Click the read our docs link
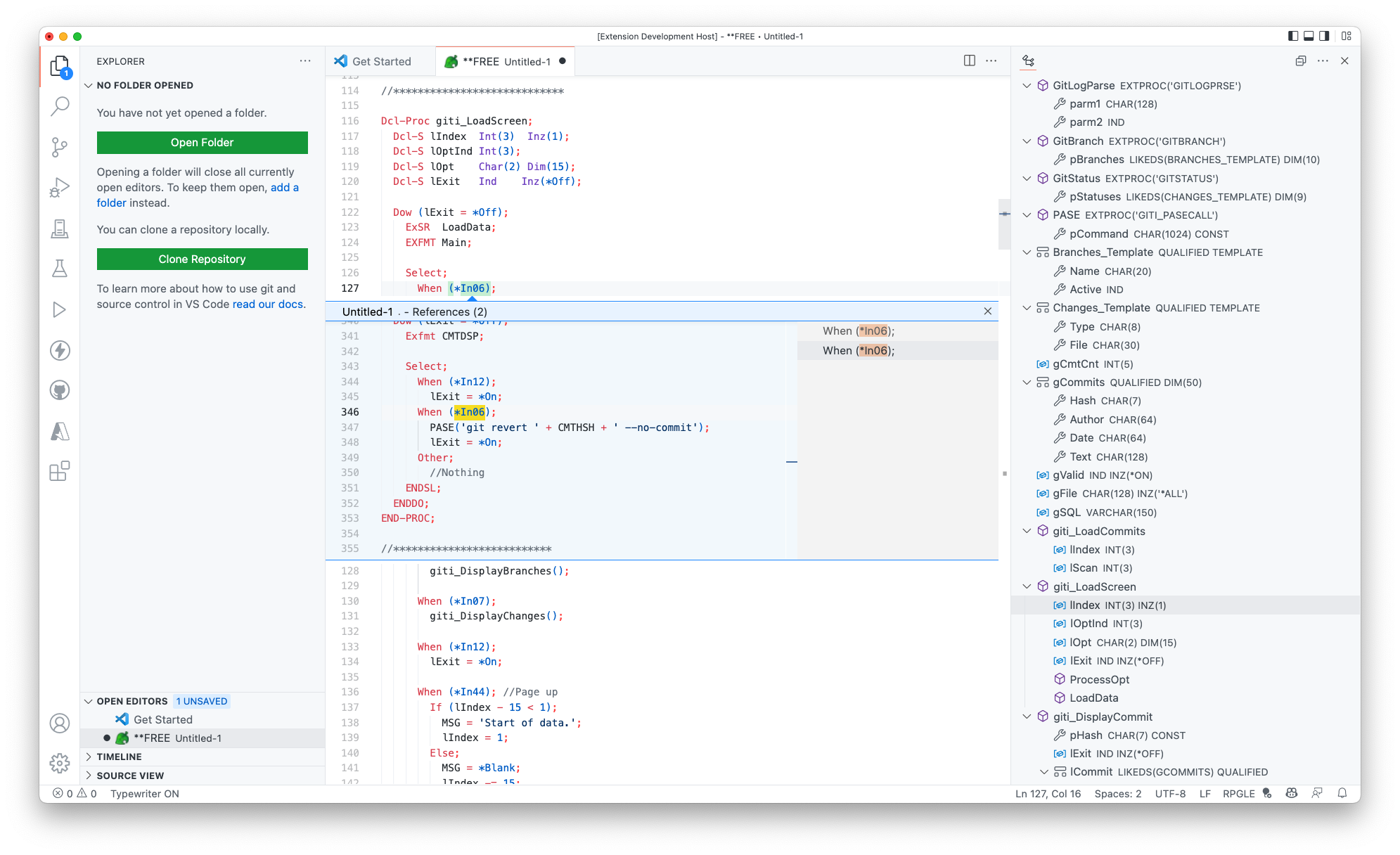This screenshot has width=1400, height=855. [x=267, y=304]
